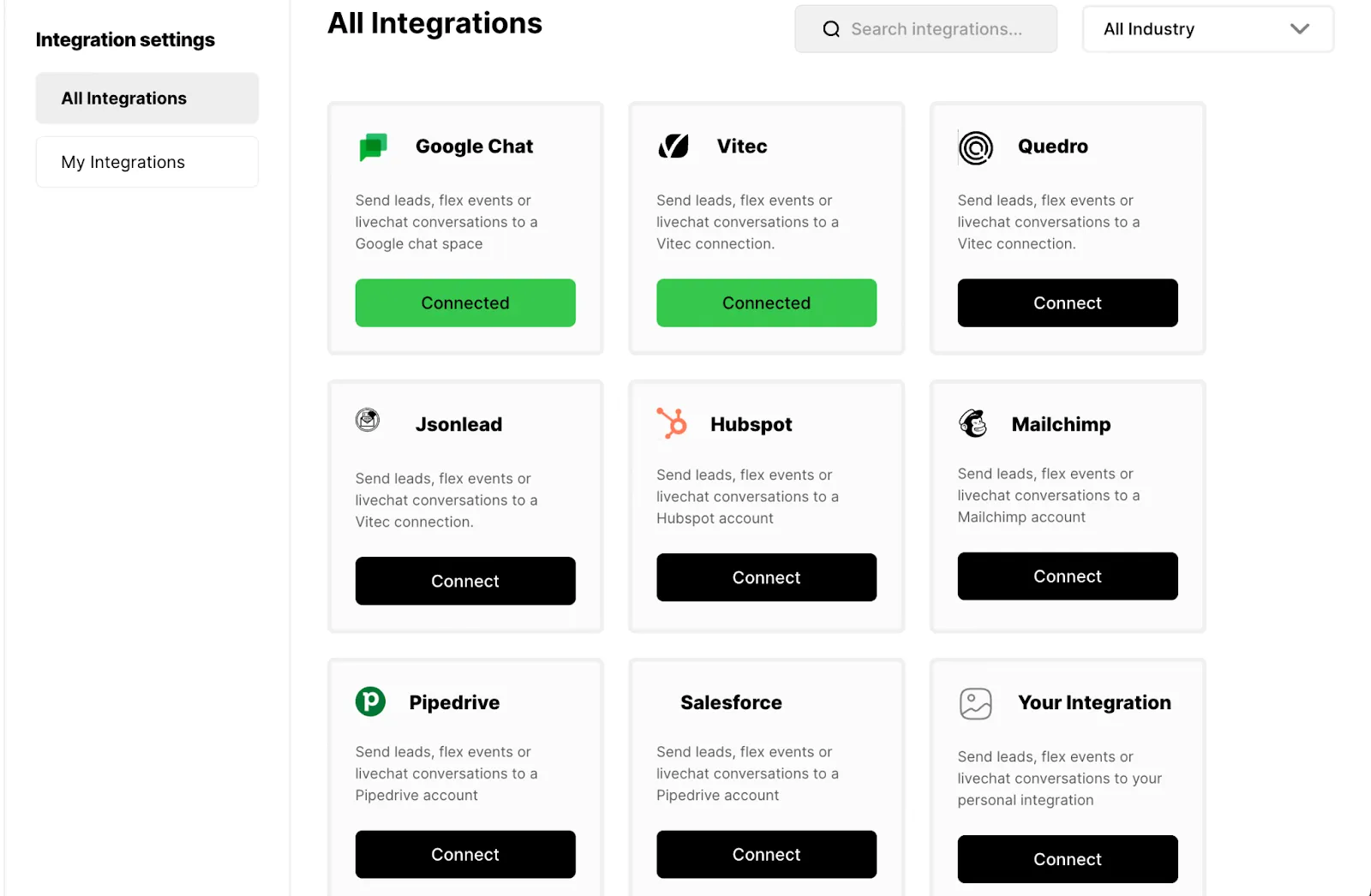Viewport: 1371px width, 896px height.
Task: Click the Google Chat logo icon
Action: 373,146
